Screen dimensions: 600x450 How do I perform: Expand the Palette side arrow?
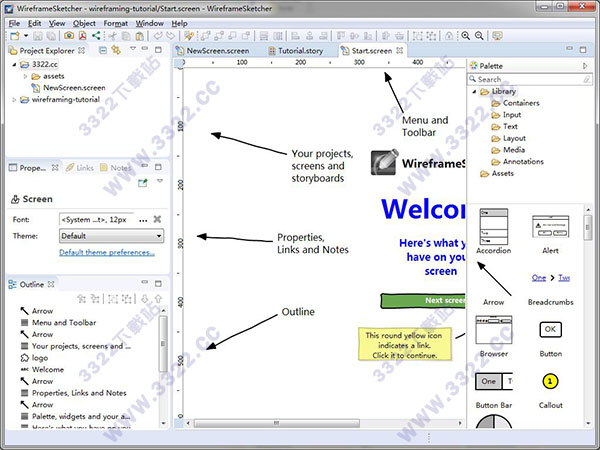click(x=585, y=66)
